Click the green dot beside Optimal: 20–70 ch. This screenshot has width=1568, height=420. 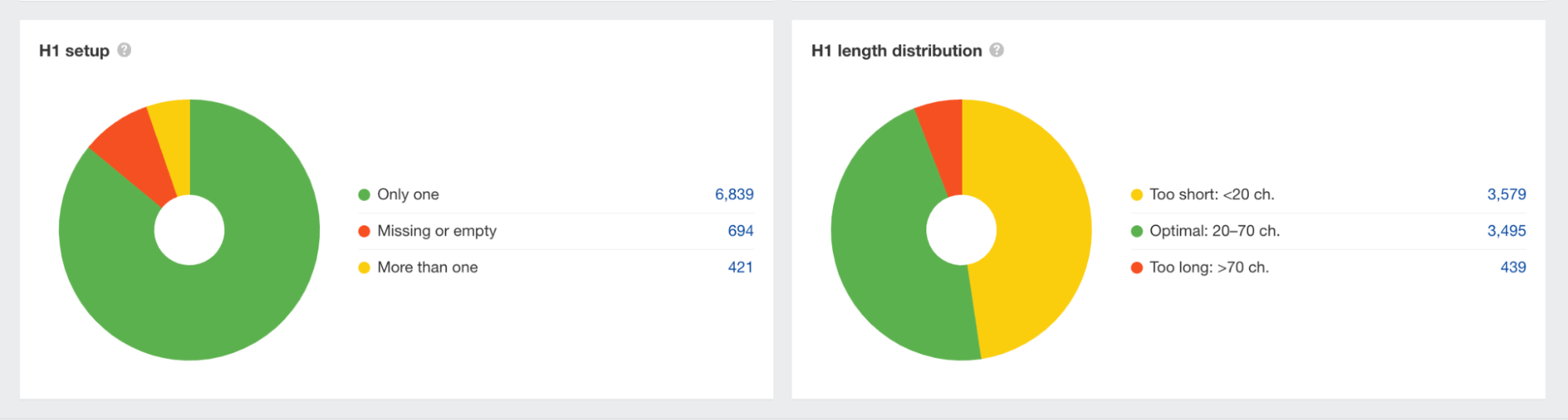coord(1137,232)
